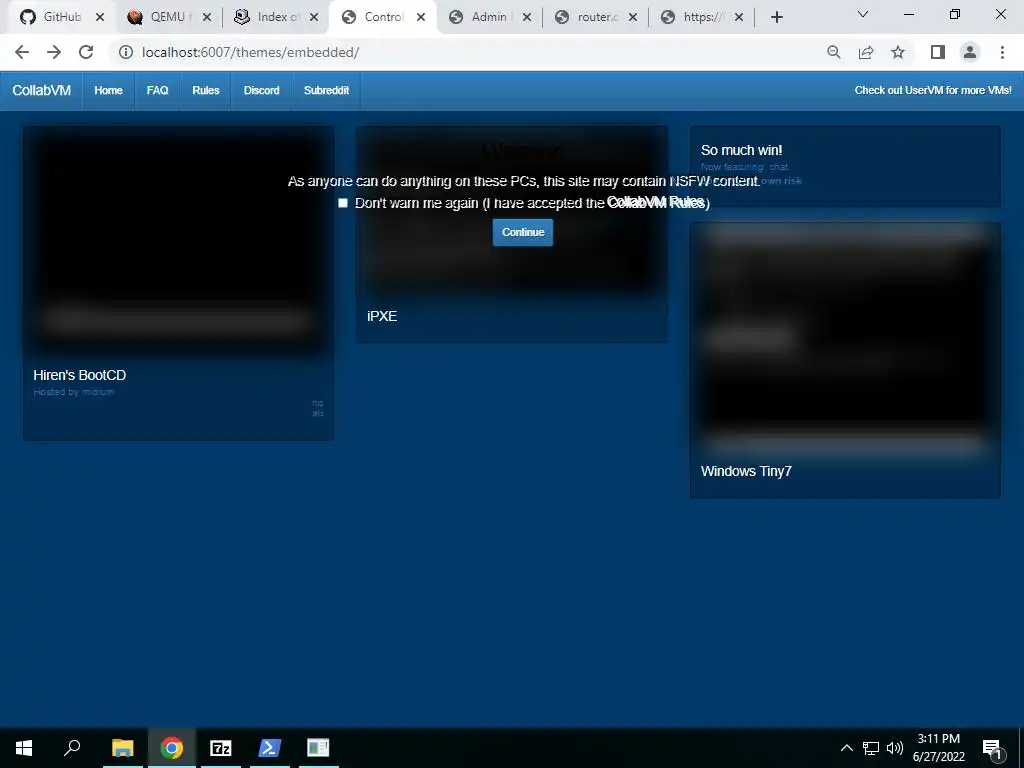Screen dimensions: 1024x768
Task: Follow the Check out UserVM link
Action: pyautogui.click(x=933, y=90)
